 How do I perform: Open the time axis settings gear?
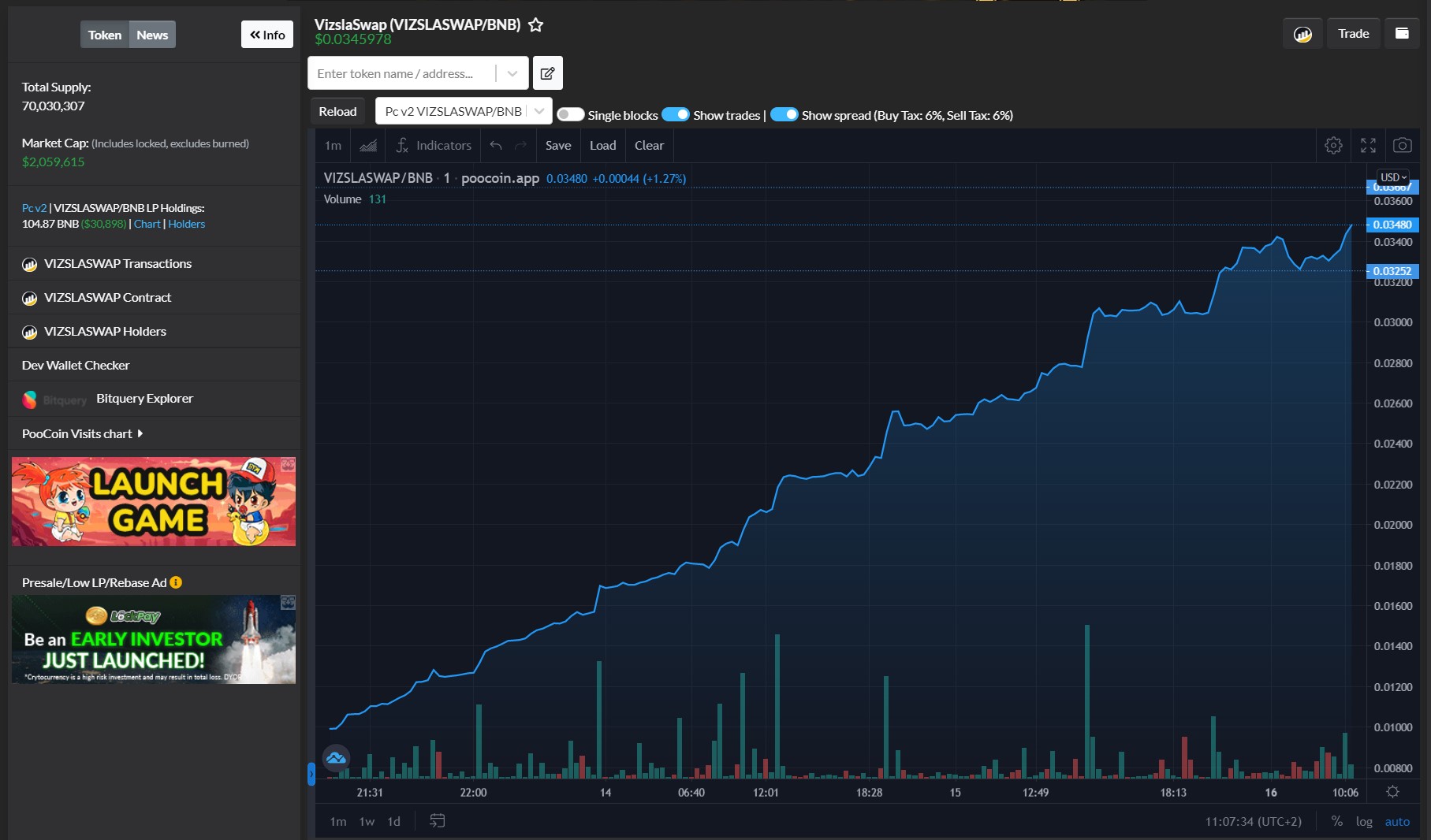click(1393, 792)
